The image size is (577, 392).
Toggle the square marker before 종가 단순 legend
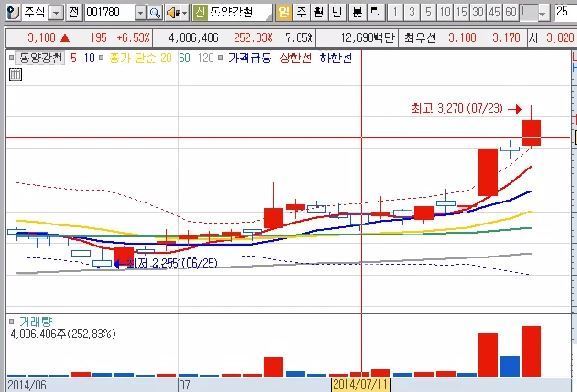pyautogui.click(x=101, y=58)
